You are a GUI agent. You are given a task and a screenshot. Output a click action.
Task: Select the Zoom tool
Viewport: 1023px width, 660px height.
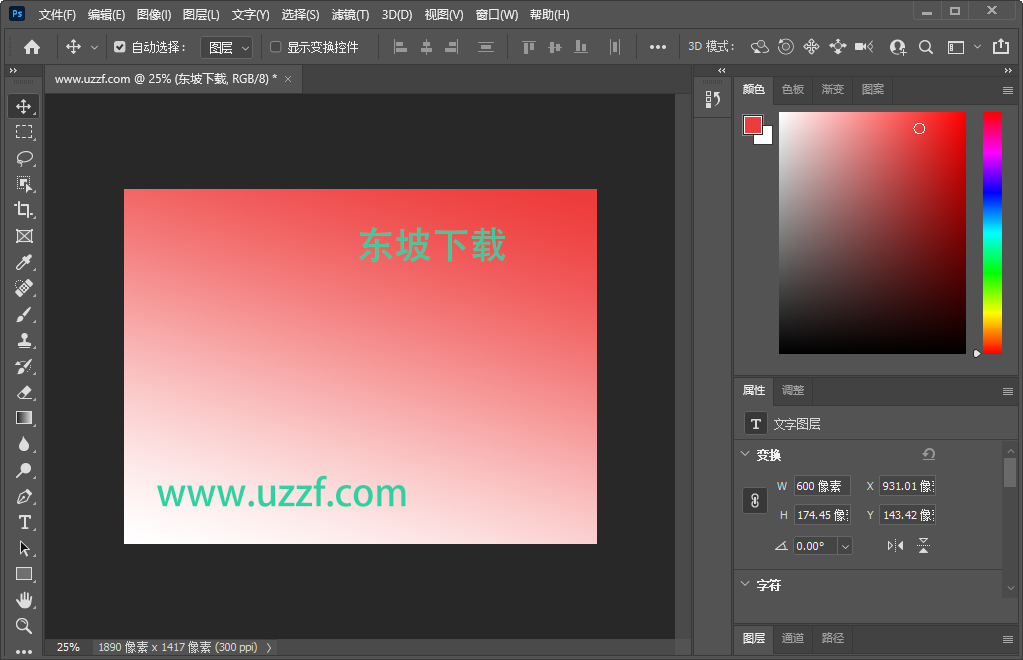(24, 626)
